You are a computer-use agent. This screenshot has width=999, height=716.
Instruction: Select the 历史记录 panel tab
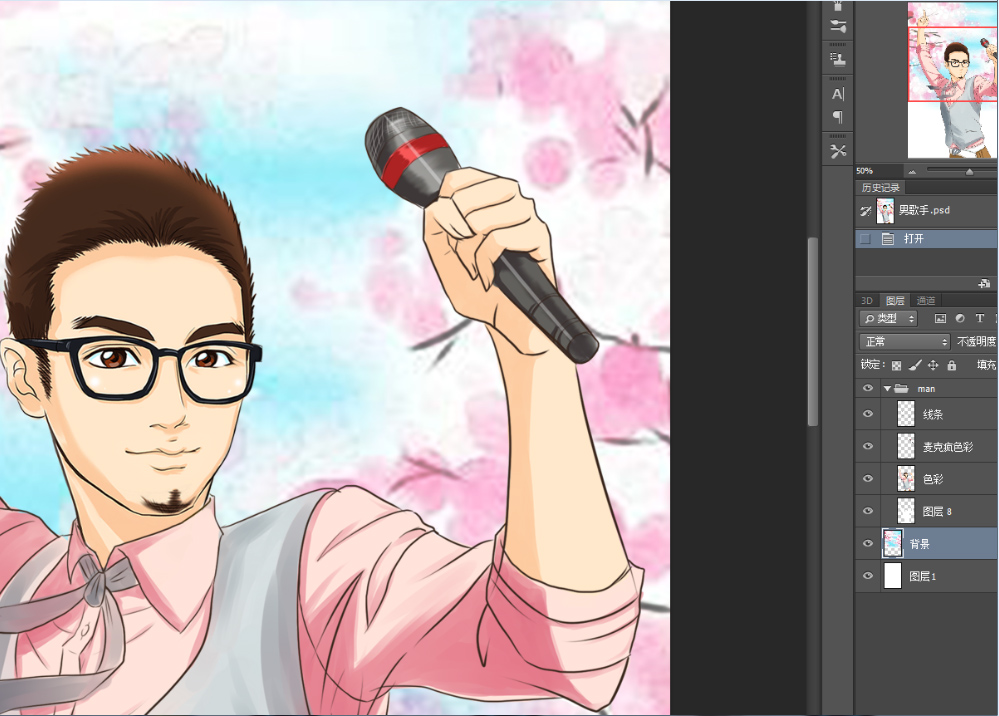880,188
